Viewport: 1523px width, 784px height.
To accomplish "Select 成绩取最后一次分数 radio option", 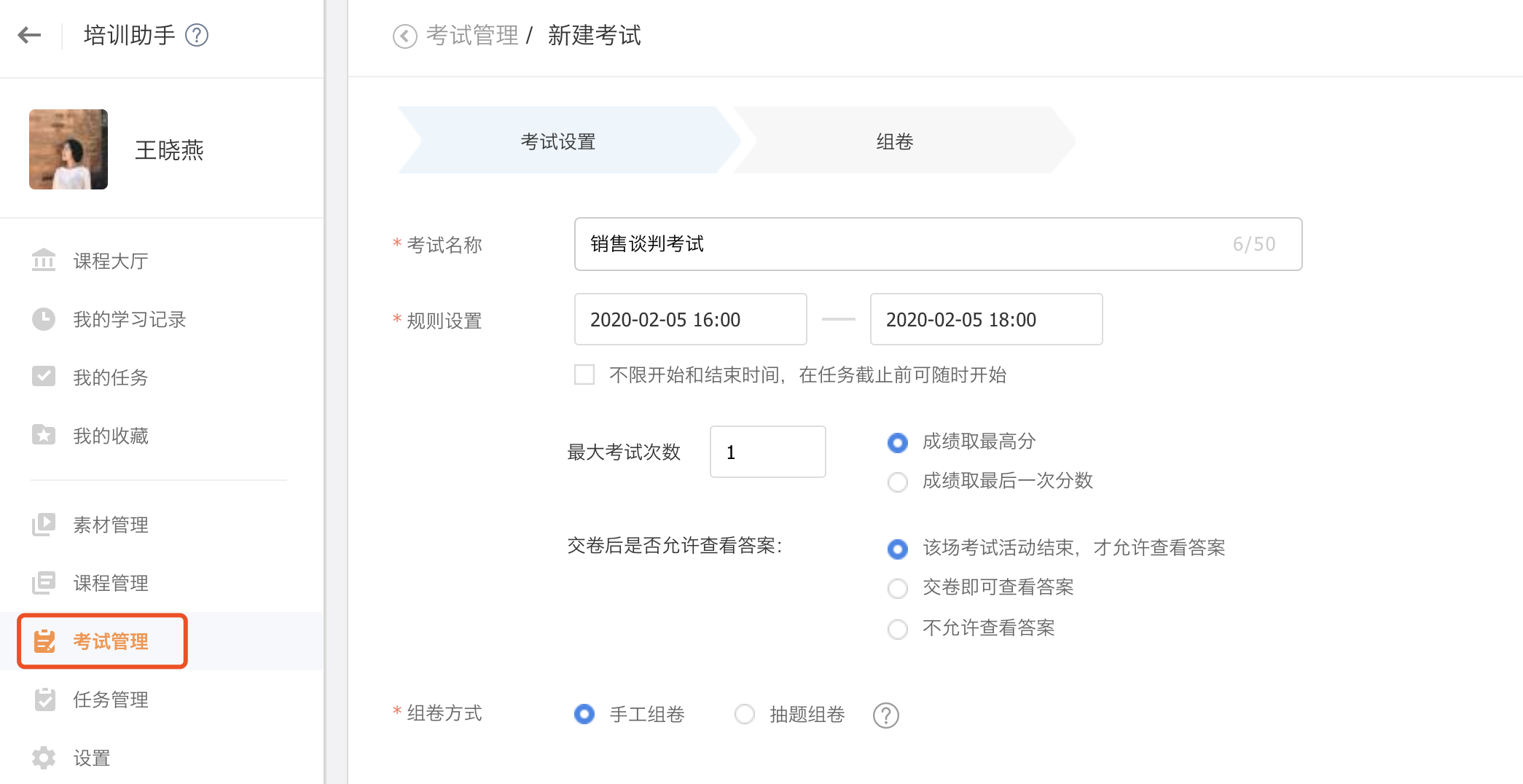I will 898,482.
